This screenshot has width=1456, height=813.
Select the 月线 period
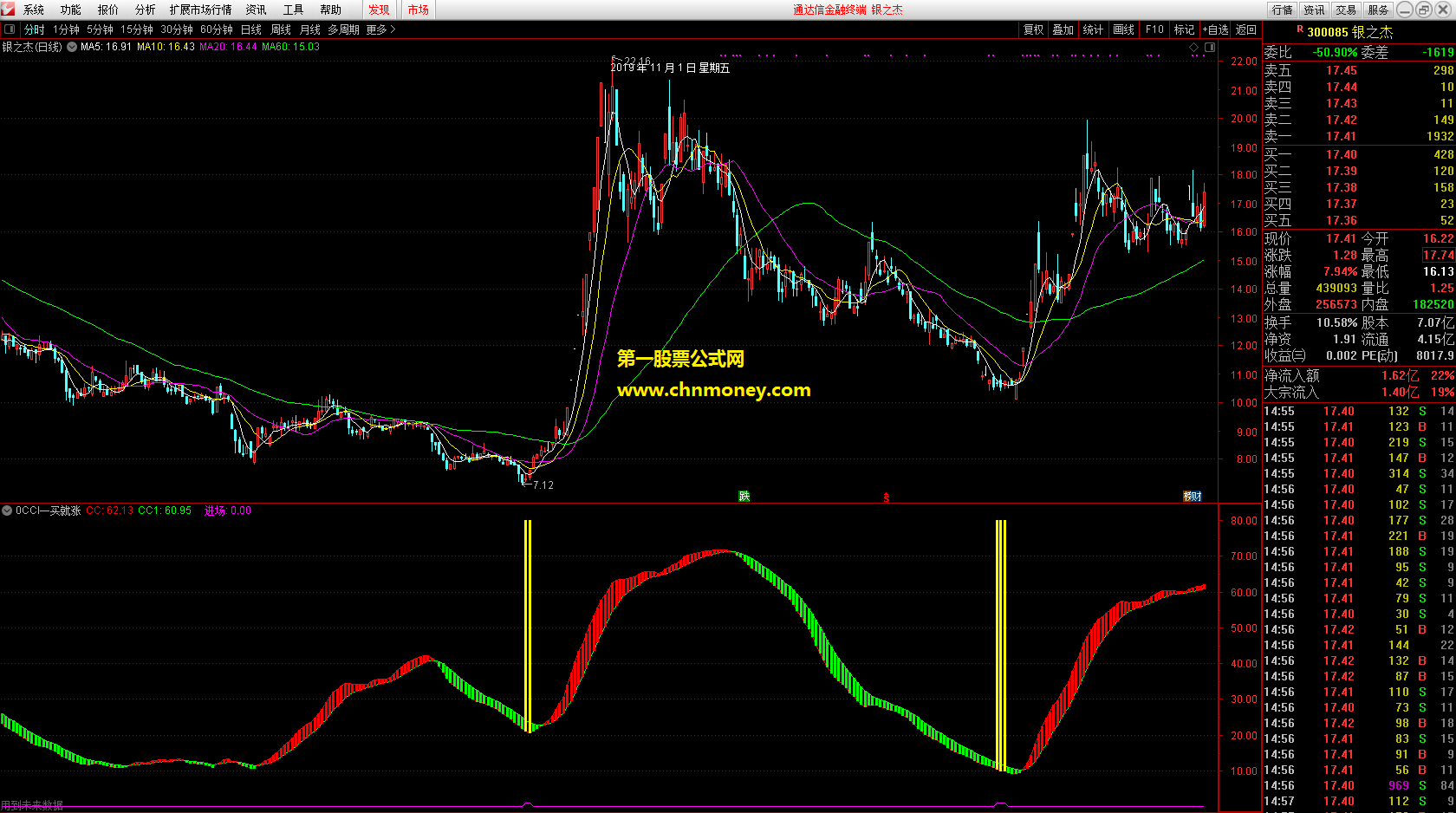(x=310, y=29)
